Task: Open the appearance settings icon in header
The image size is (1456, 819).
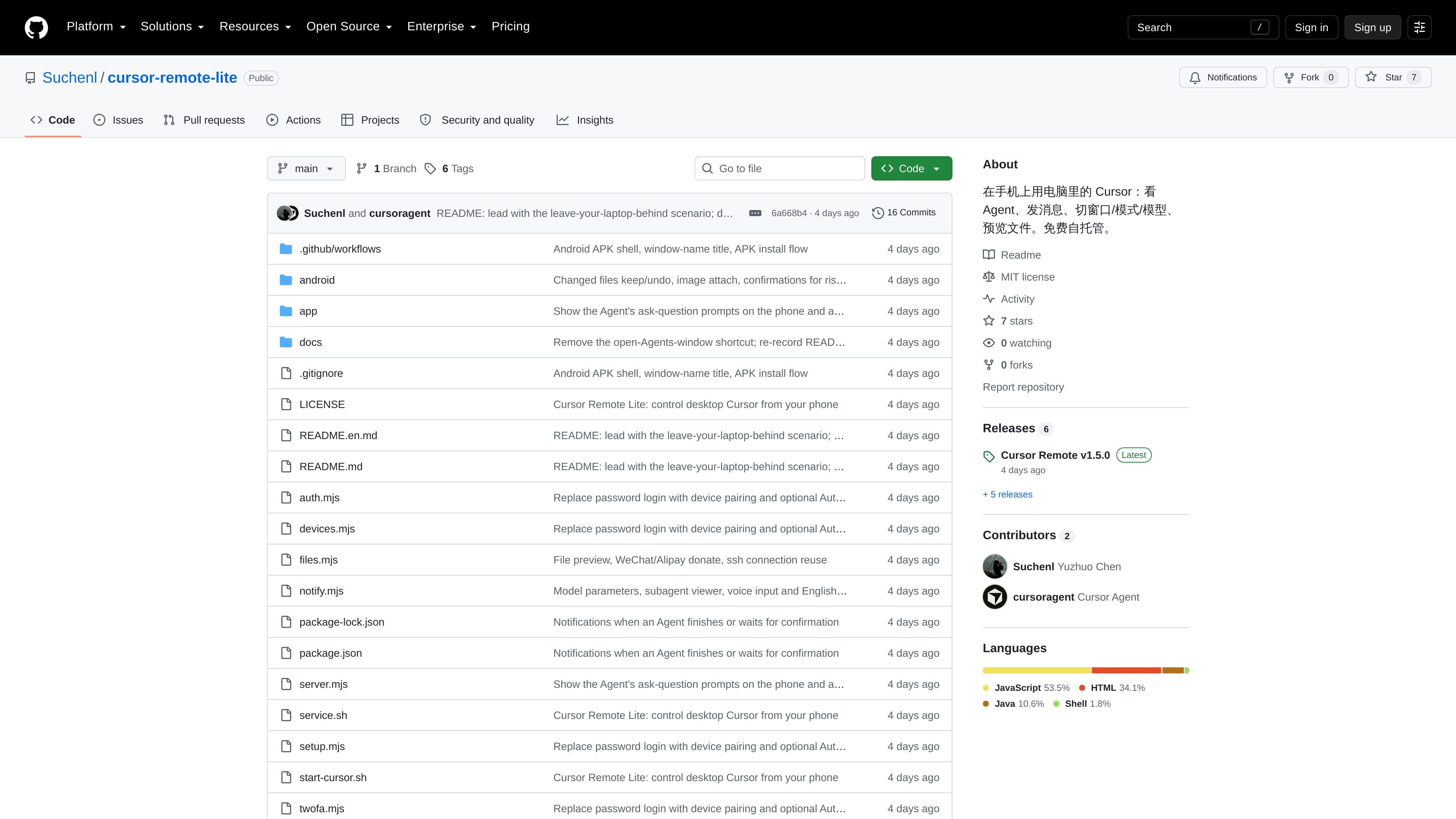Action: [1419, 27]
